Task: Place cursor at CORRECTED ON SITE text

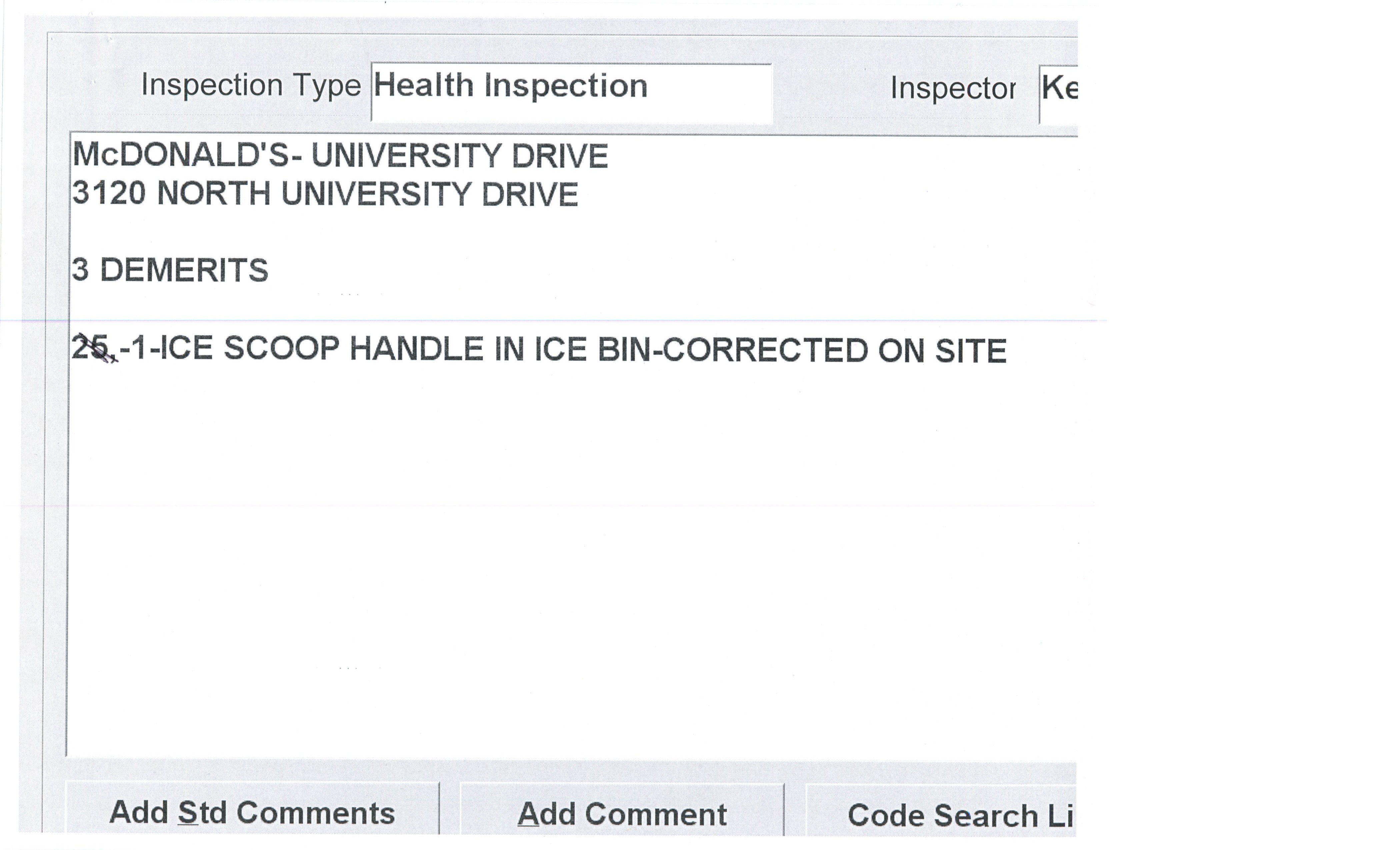Action: point(834,351)
